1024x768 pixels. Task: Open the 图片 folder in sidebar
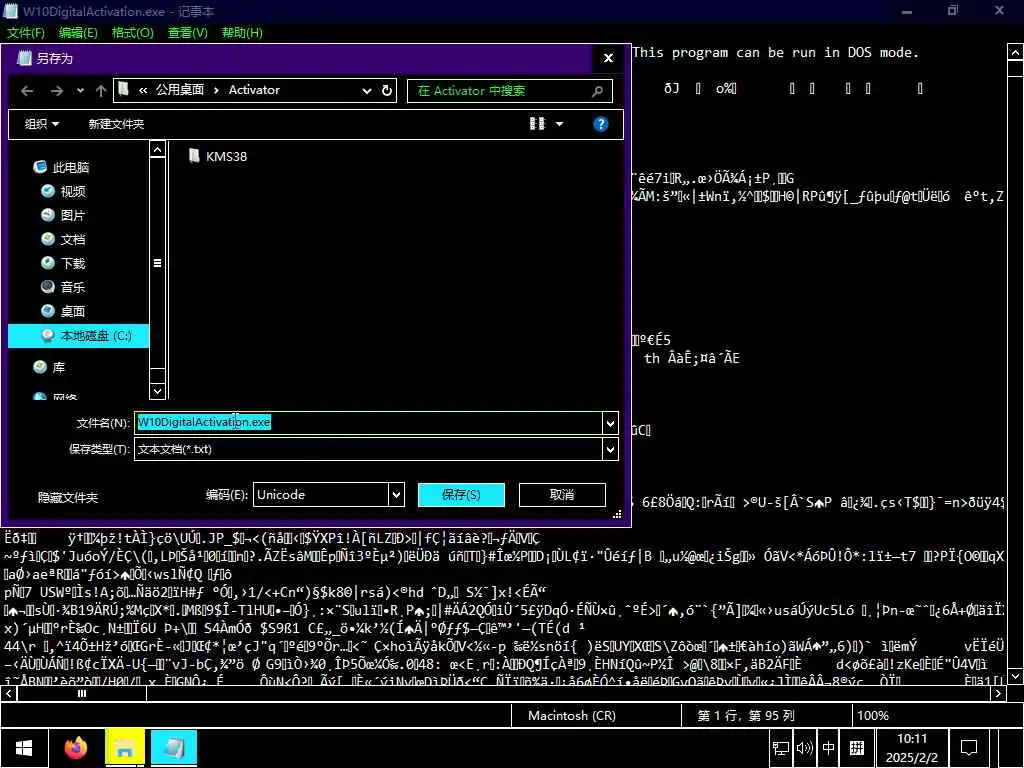63,216
